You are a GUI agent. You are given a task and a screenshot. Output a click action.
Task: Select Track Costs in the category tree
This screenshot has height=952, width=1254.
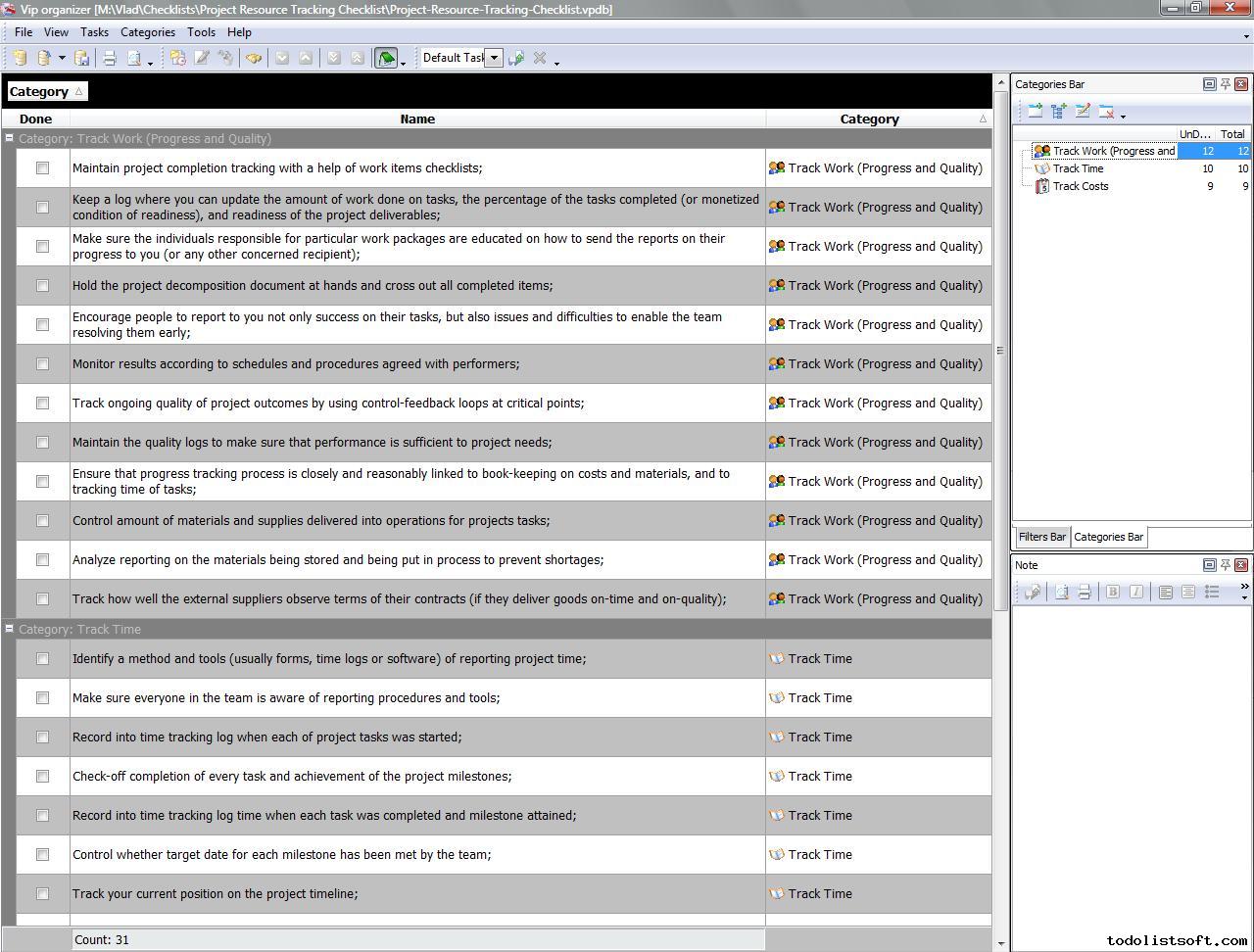[1081, 186]
